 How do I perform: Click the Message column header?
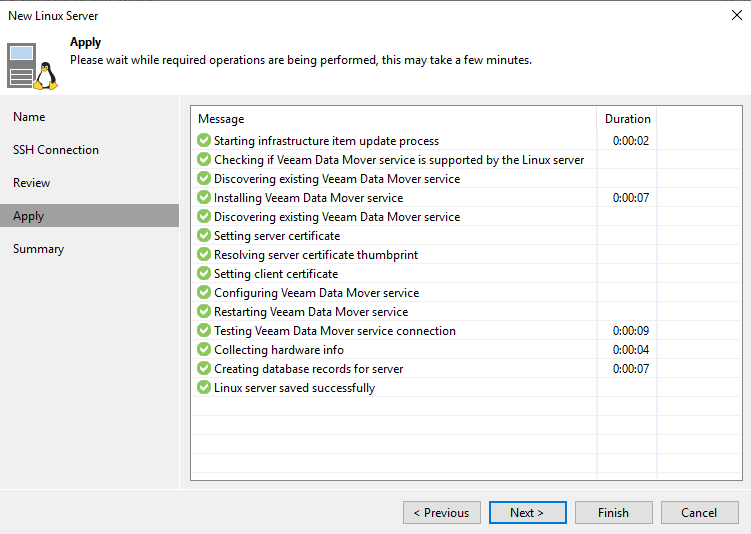[x=394, y=119]
